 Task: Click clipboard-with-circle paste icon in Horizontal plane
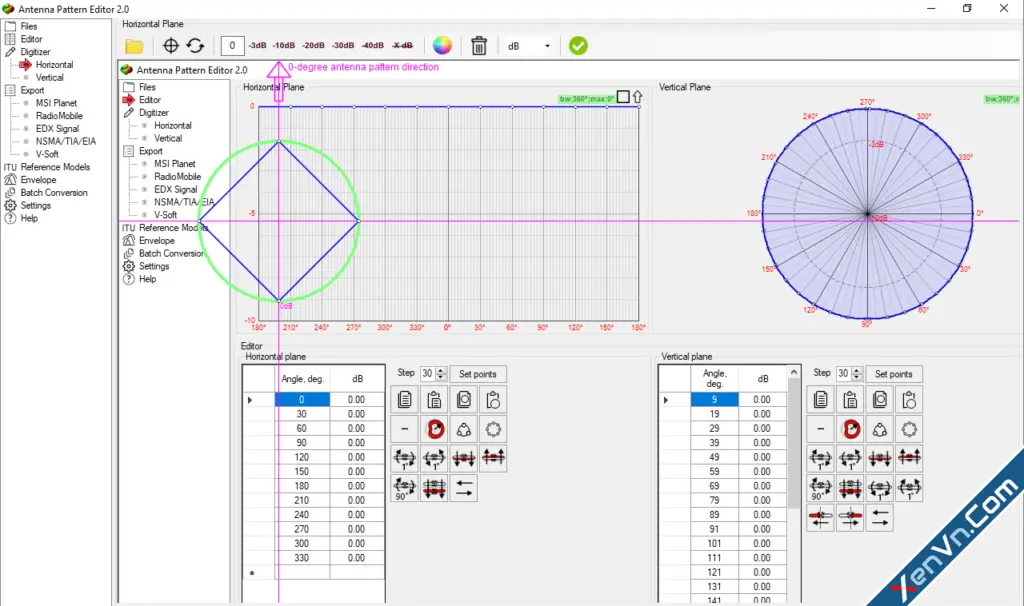[493, 400]
